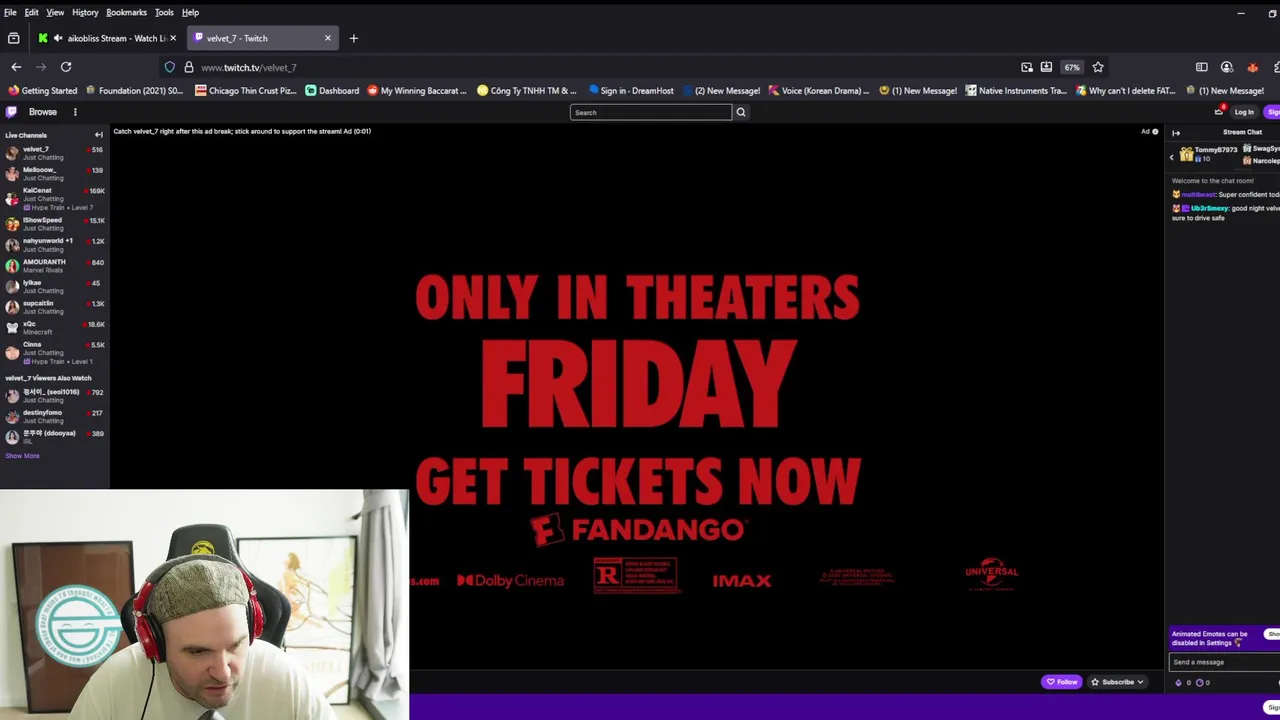Click the gift leaderboard left chevron
Image resolution: width=1280 pixels, height=720 pixels.
click(x=1172, y=157)
